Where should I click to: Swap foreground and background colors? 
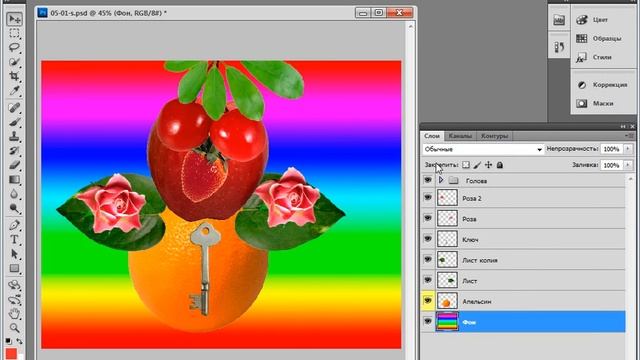coord(19,340)
